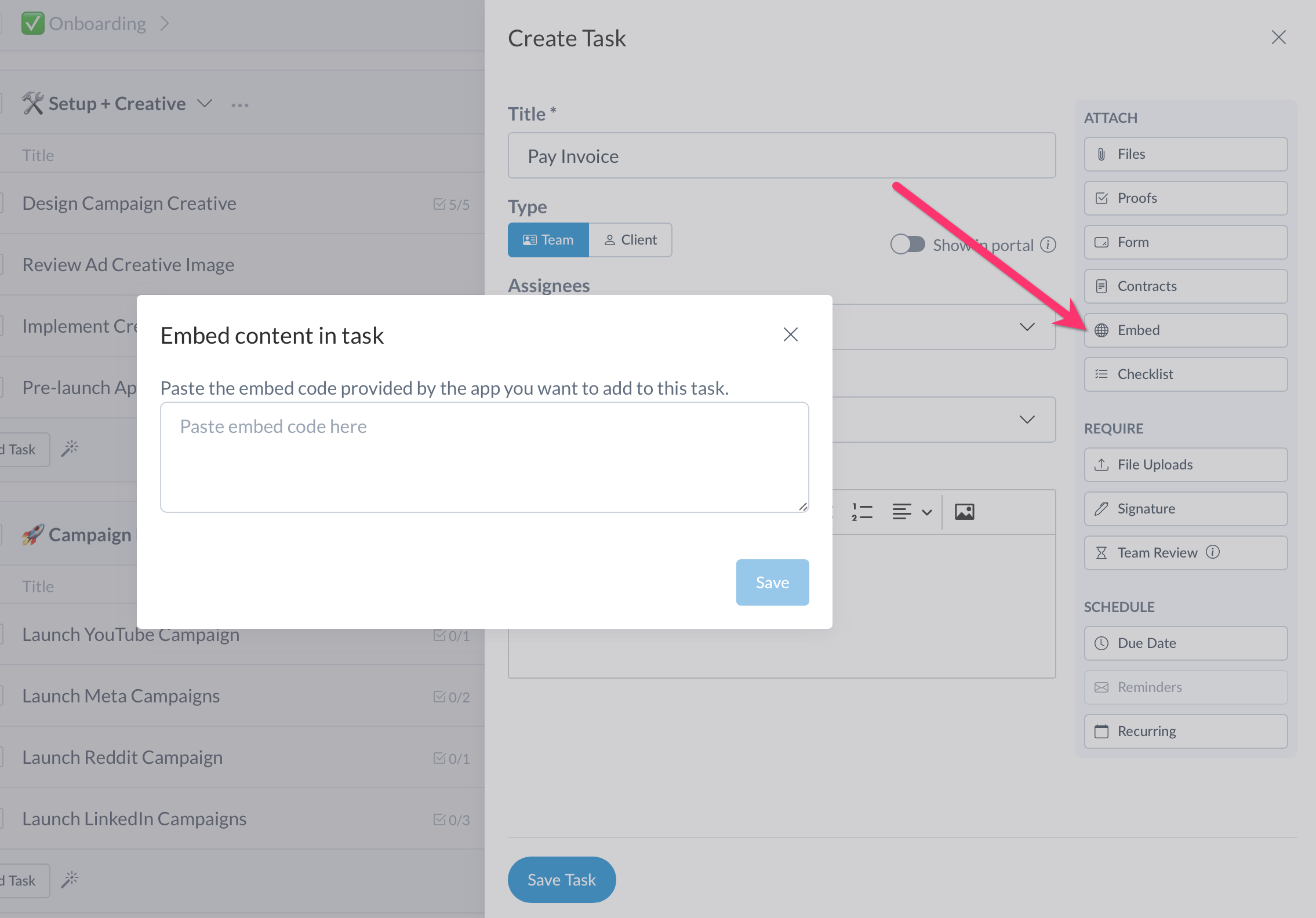Click the info icon beside Show in portal
The height and width of the screenshot is (918, 1316).
(x=1048, y=245)
